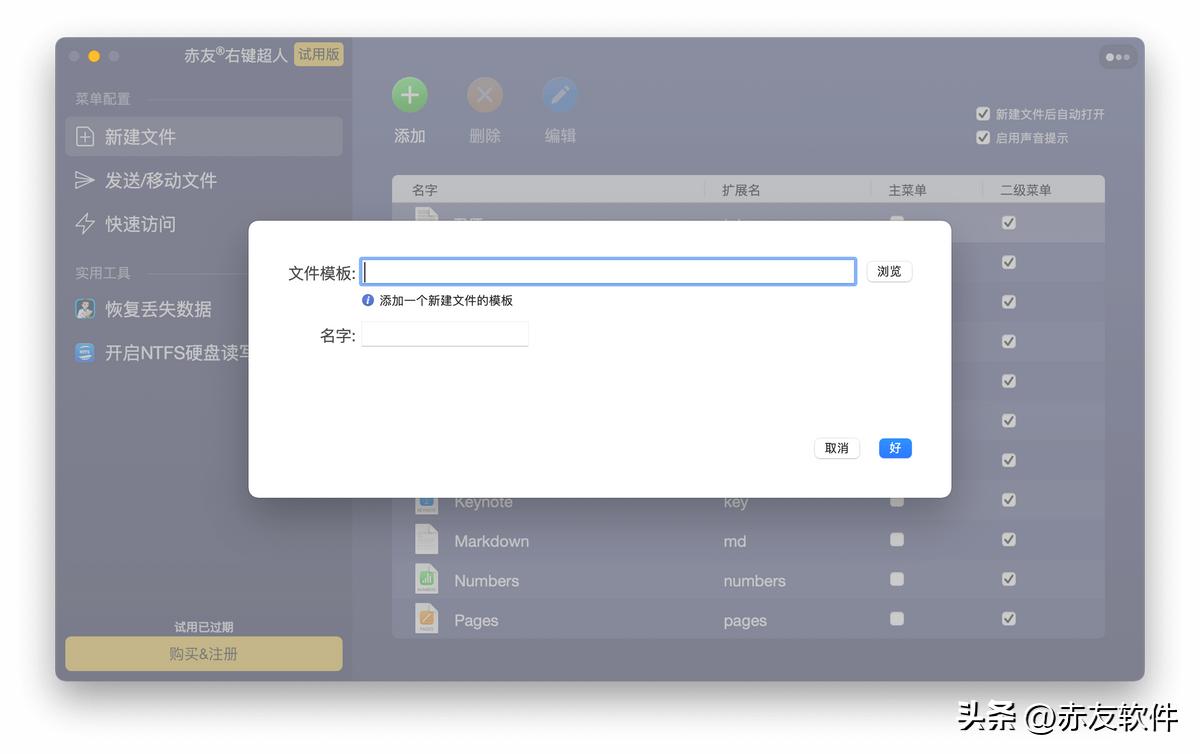Click the Numbers spreadsheet icon
This screenshot has width=1200, height=754.
[426, 579]
